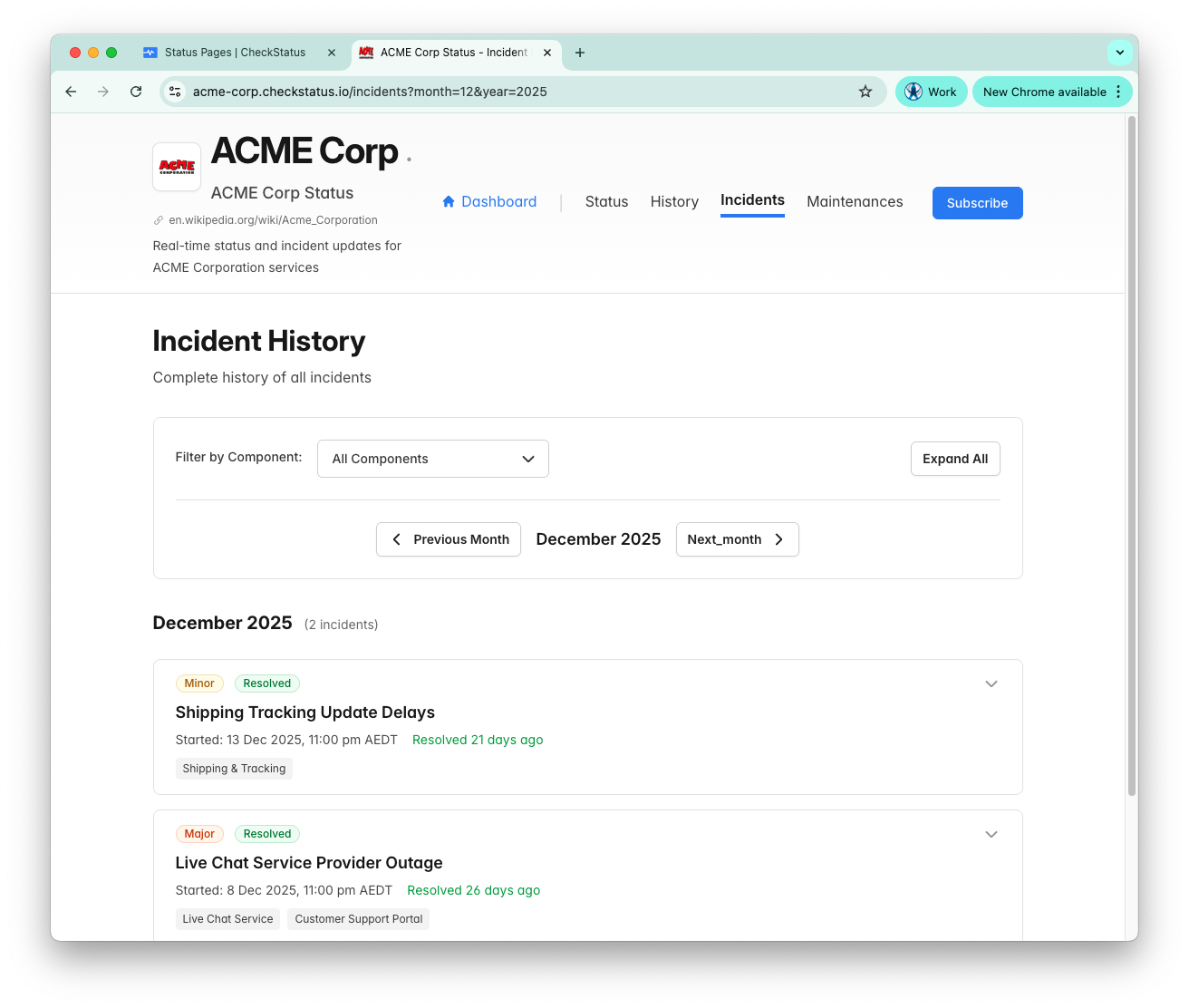The height and width of the screenshot is (1008, 1189).
Task: Bookmark this page with the star
Action: point(865,92)
